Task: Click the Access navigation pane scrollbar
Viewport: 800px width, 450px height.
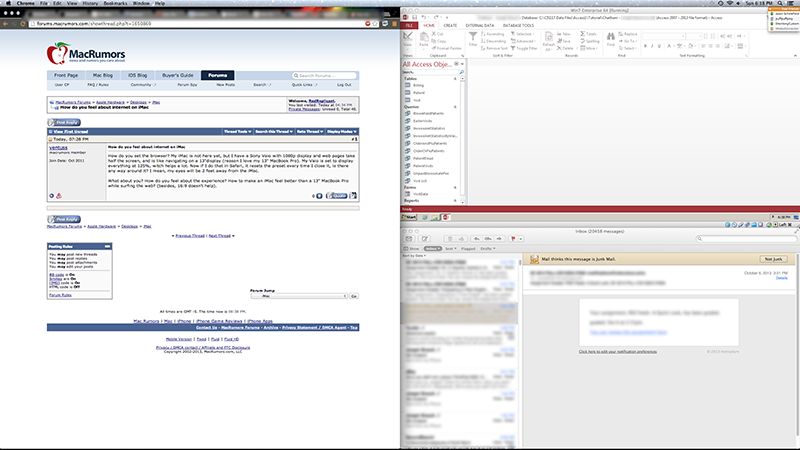Action: (x=462, y=138)
